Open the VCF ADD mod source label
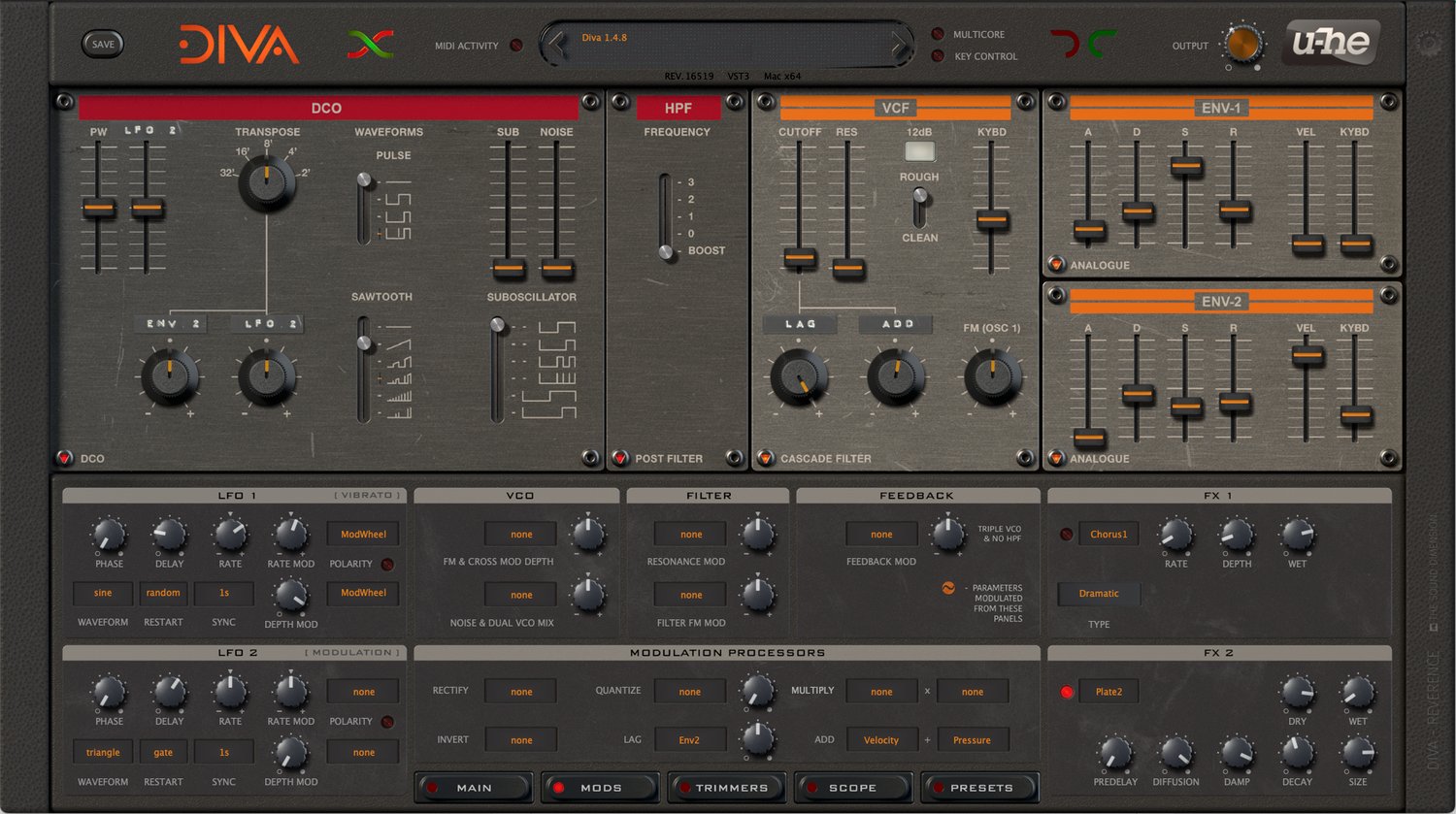 897,324
